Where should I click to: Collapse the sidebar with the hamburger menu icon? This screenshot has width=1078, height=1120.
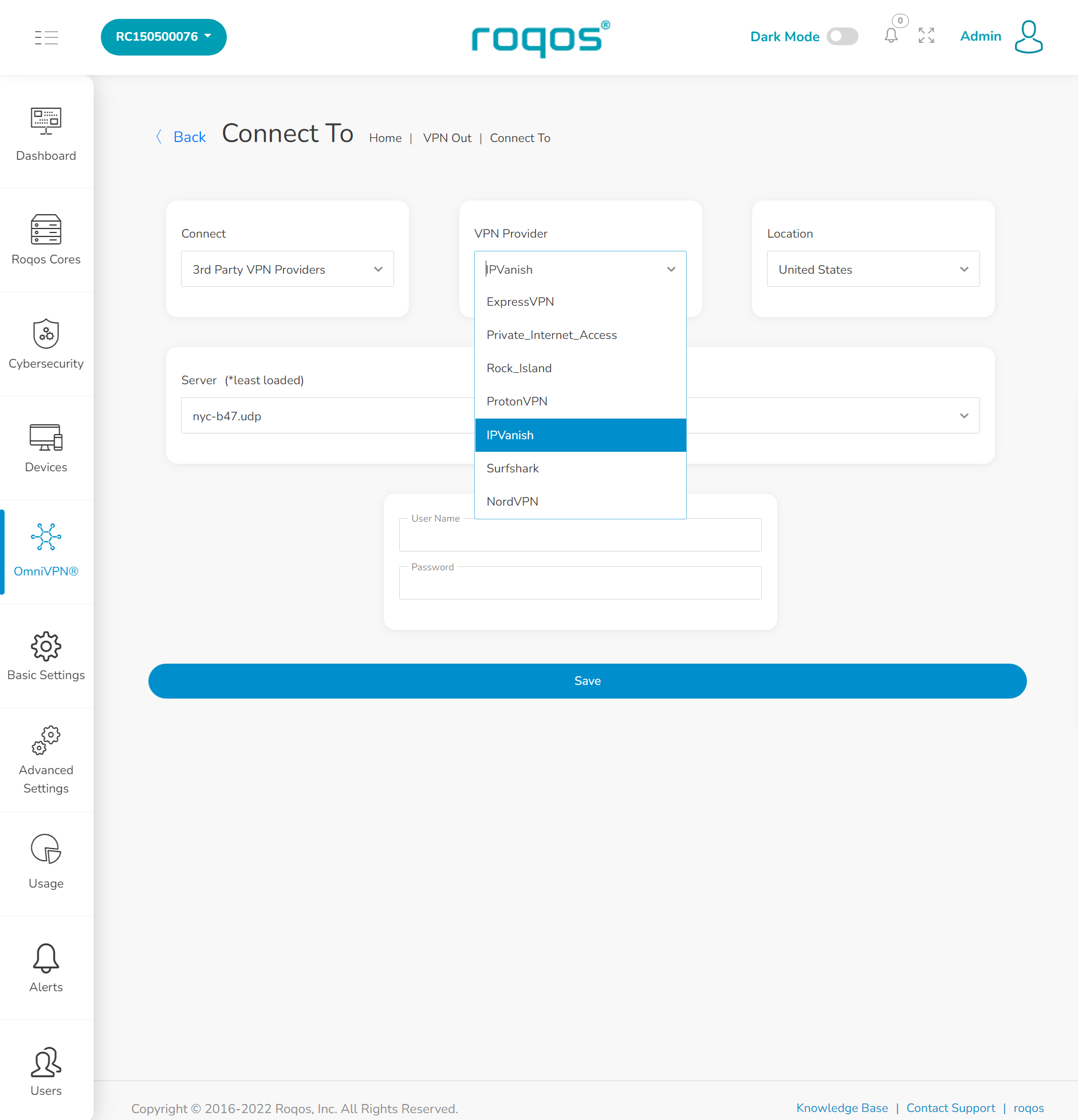click(x=46, y=37)
